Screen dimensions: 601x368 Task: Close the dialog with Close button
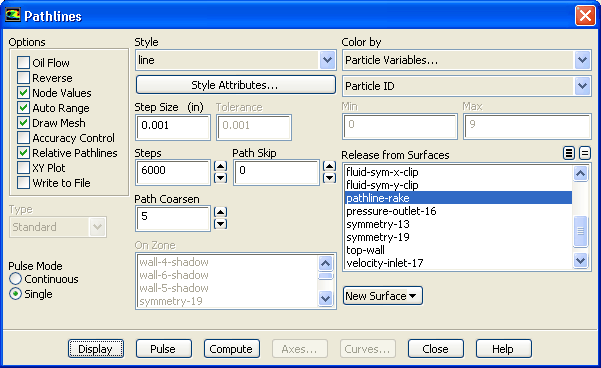click(436, 349)
